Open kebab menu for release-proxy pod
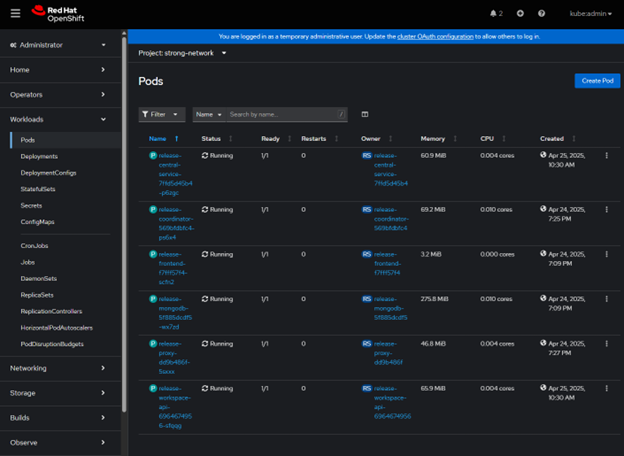 pyautogui.click(x=606, y=344)
